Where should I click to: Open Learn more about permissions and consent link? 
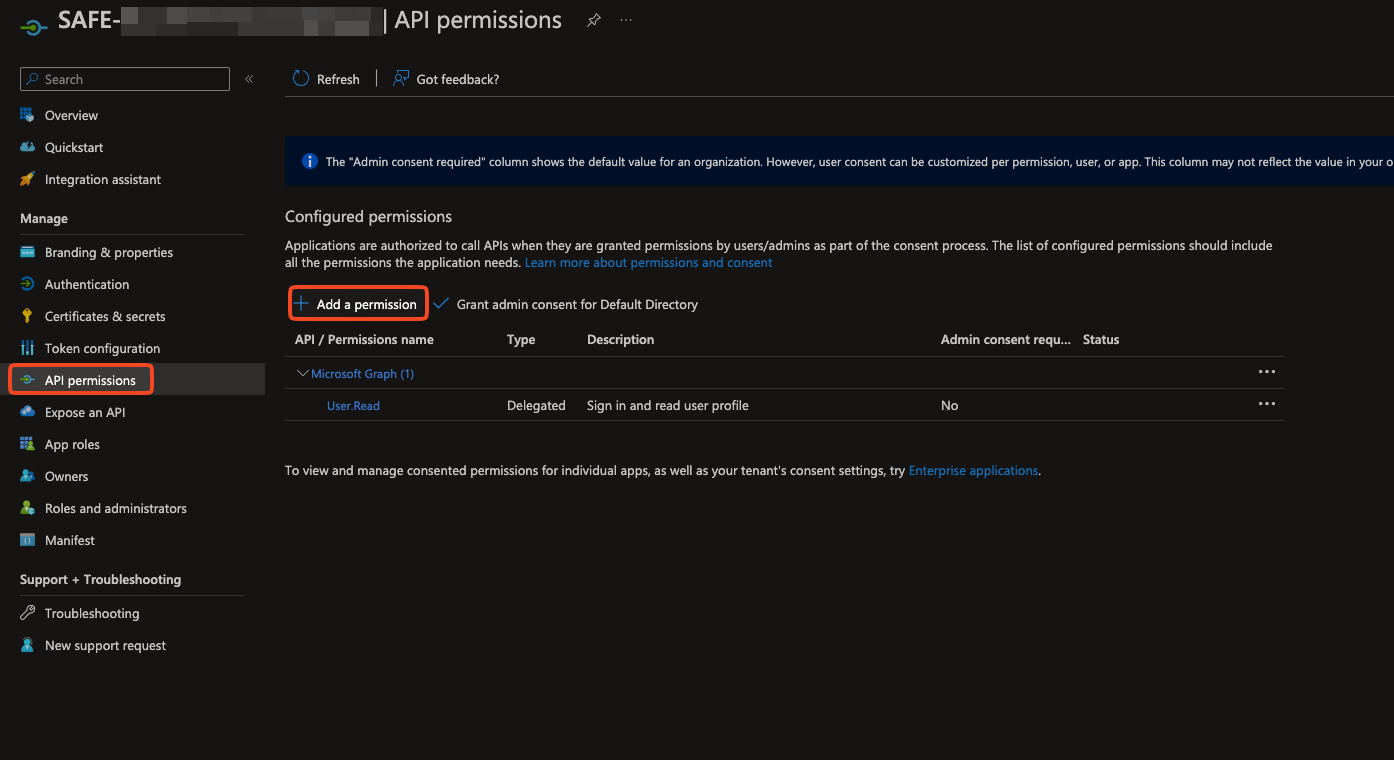(649, 262)
